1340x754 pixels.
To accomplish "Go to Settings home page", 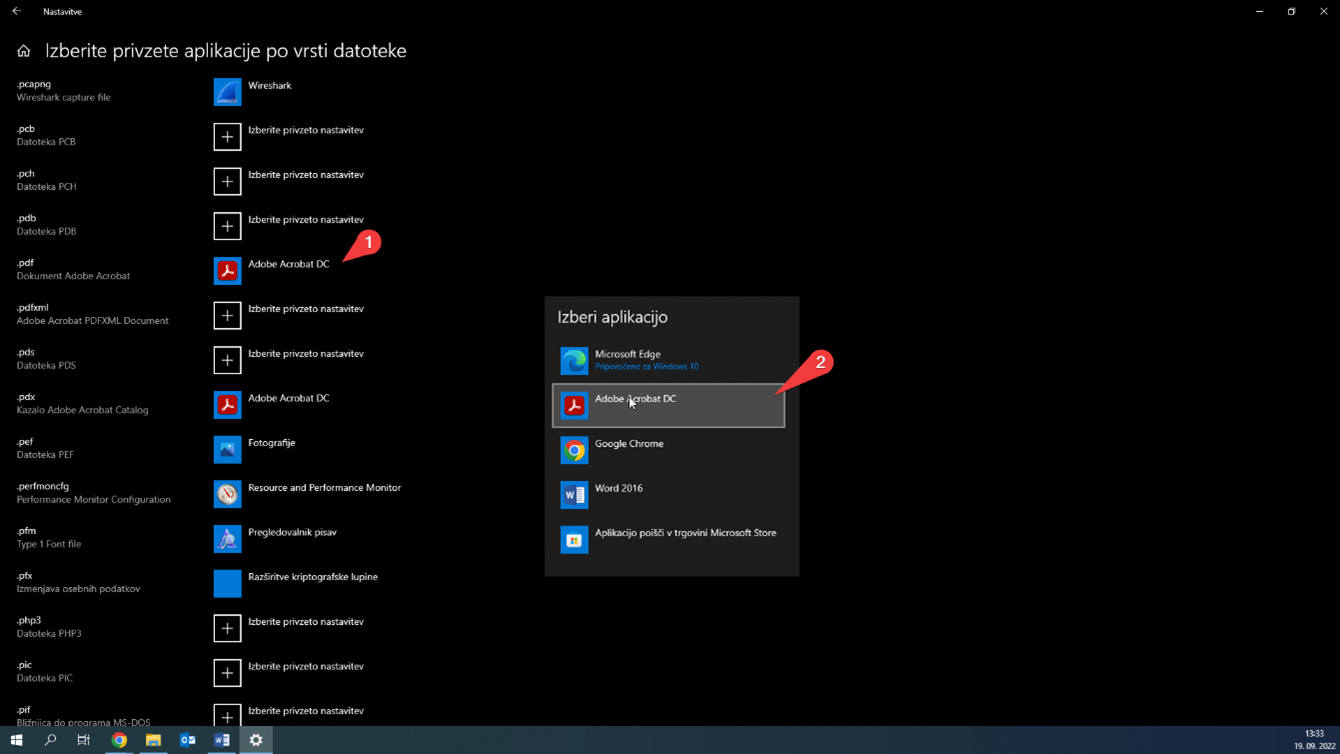I will [x=24, y=51].
